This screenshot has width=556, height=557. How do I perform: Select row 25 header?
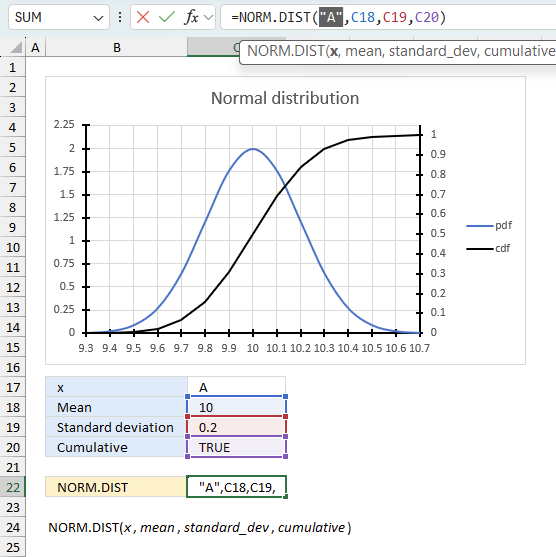tap(13, 547)
